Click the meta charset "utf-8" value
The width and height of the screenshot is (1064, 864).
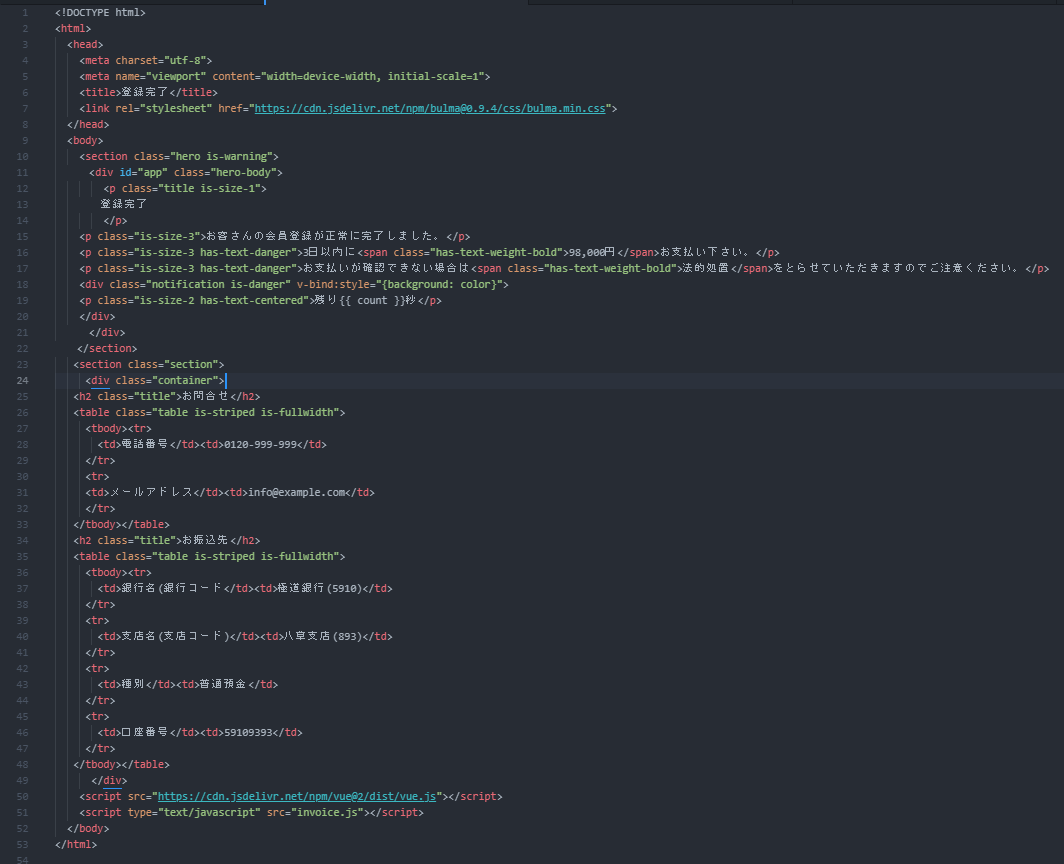click(185, 60)
